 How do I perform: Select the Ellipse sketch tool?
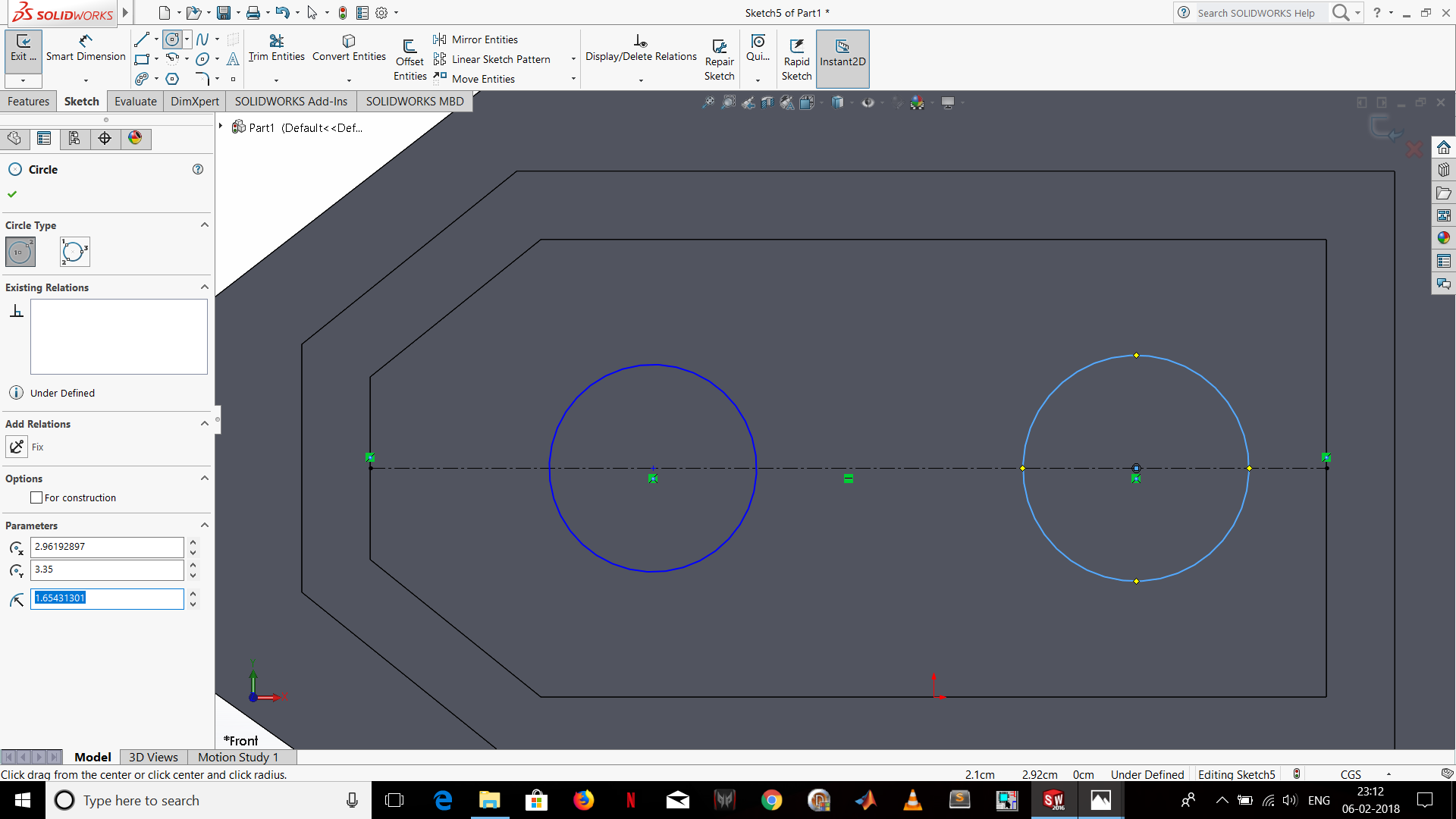point(202,58)
